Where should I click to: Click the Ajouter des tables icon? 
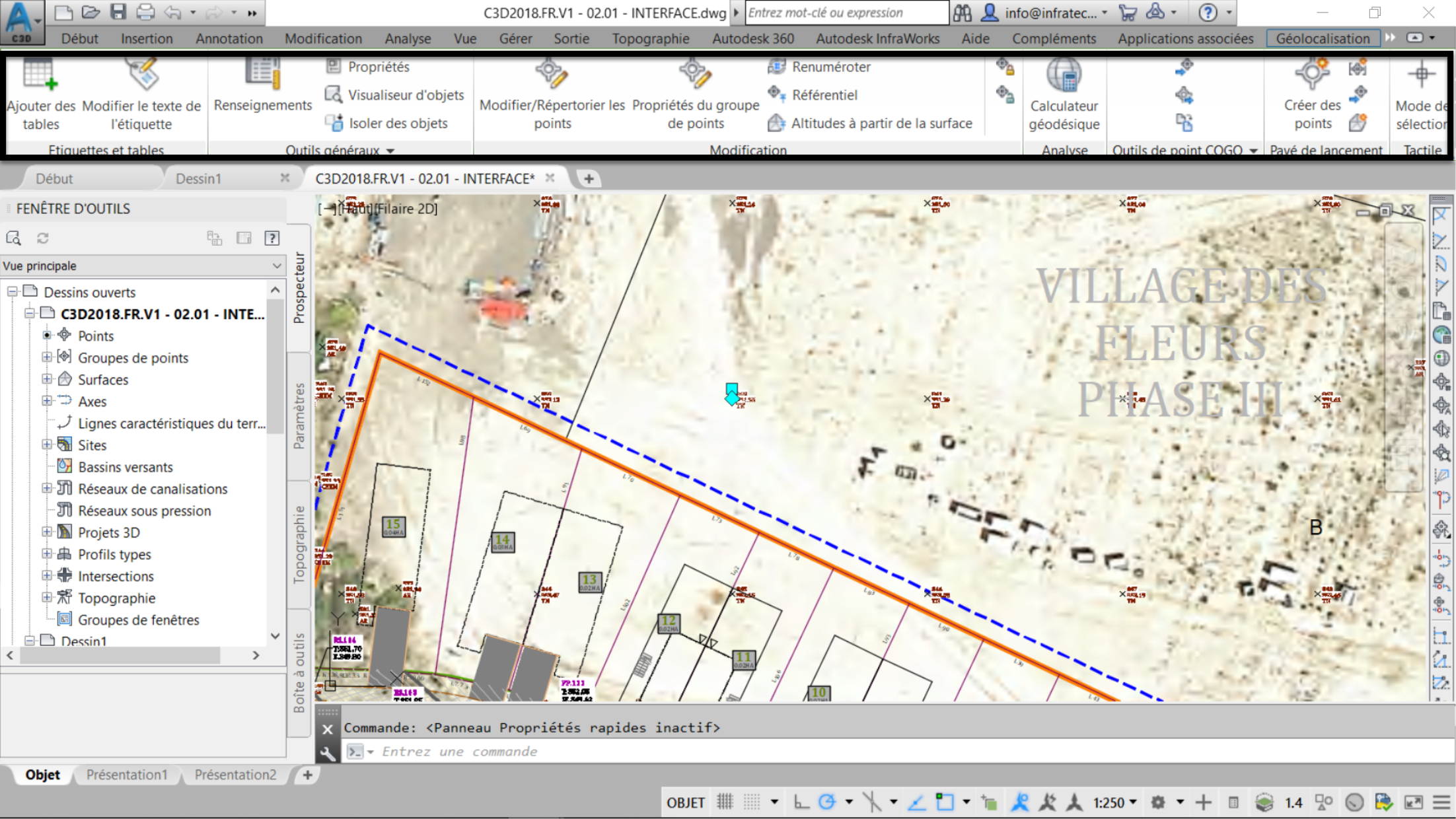tap(40, 74)
